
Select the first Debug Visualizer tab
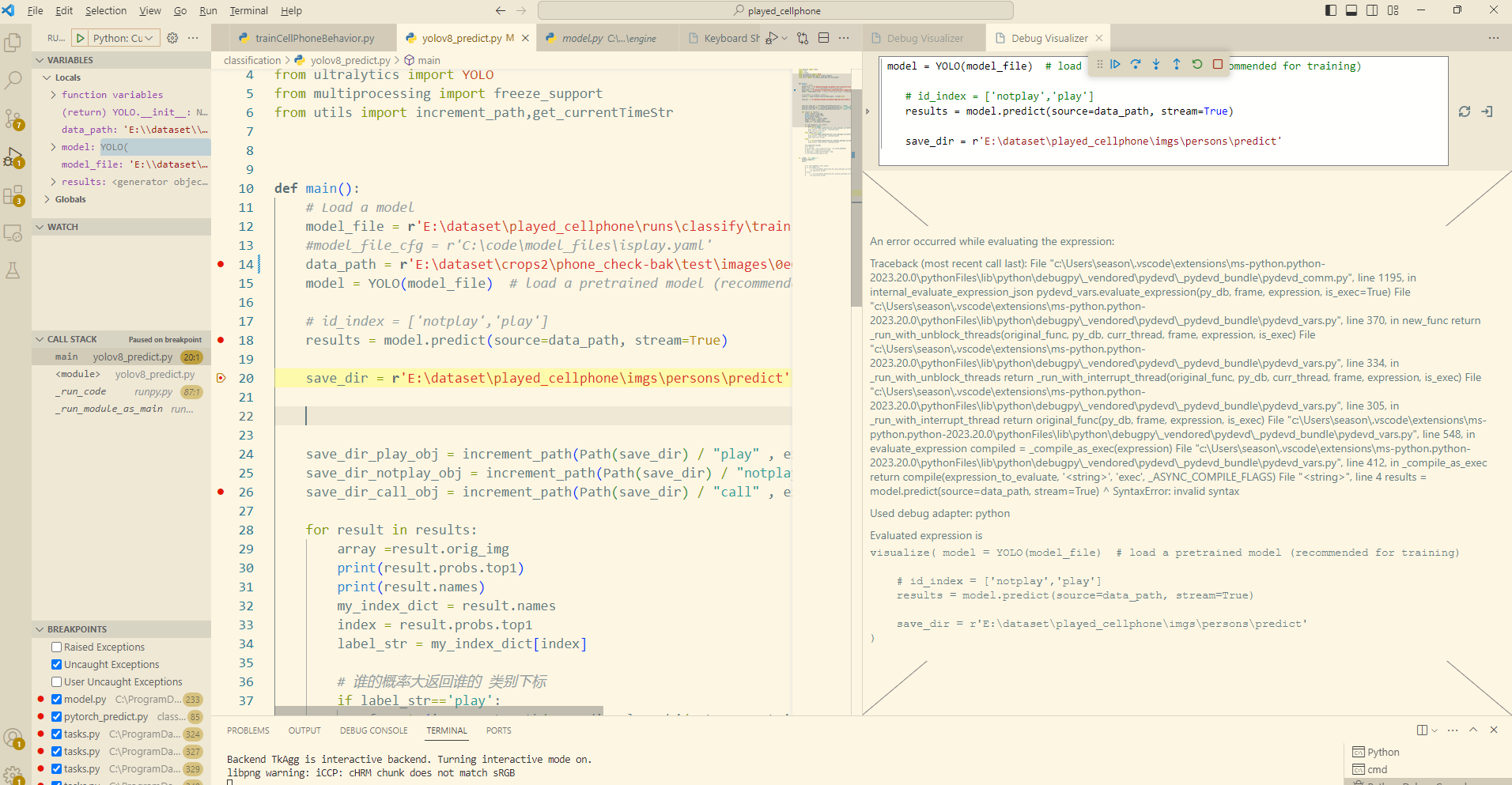pyautogui.click(x=924, y=38)
